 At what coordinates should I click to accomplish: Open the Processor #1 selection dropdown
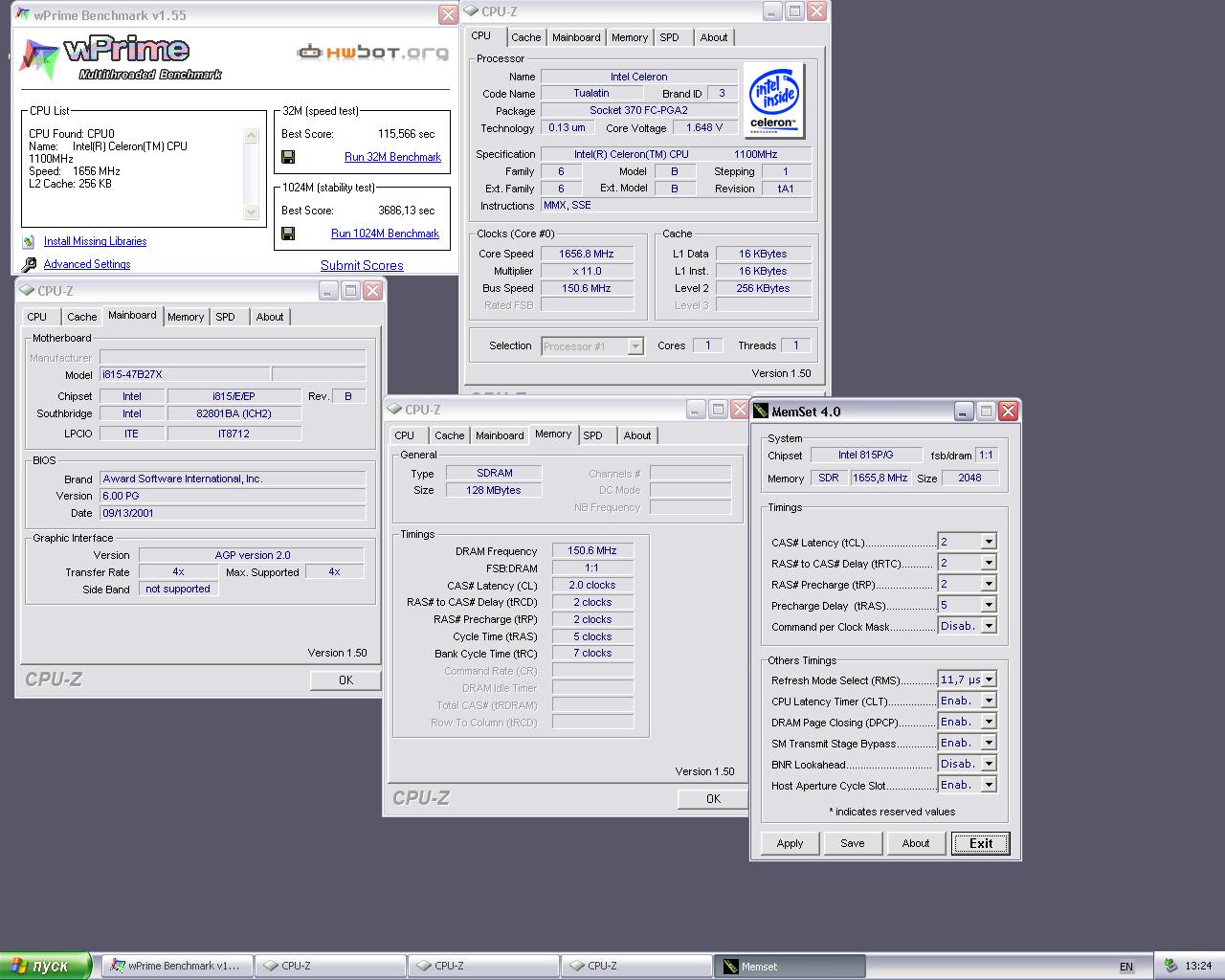tap(592, 346)
